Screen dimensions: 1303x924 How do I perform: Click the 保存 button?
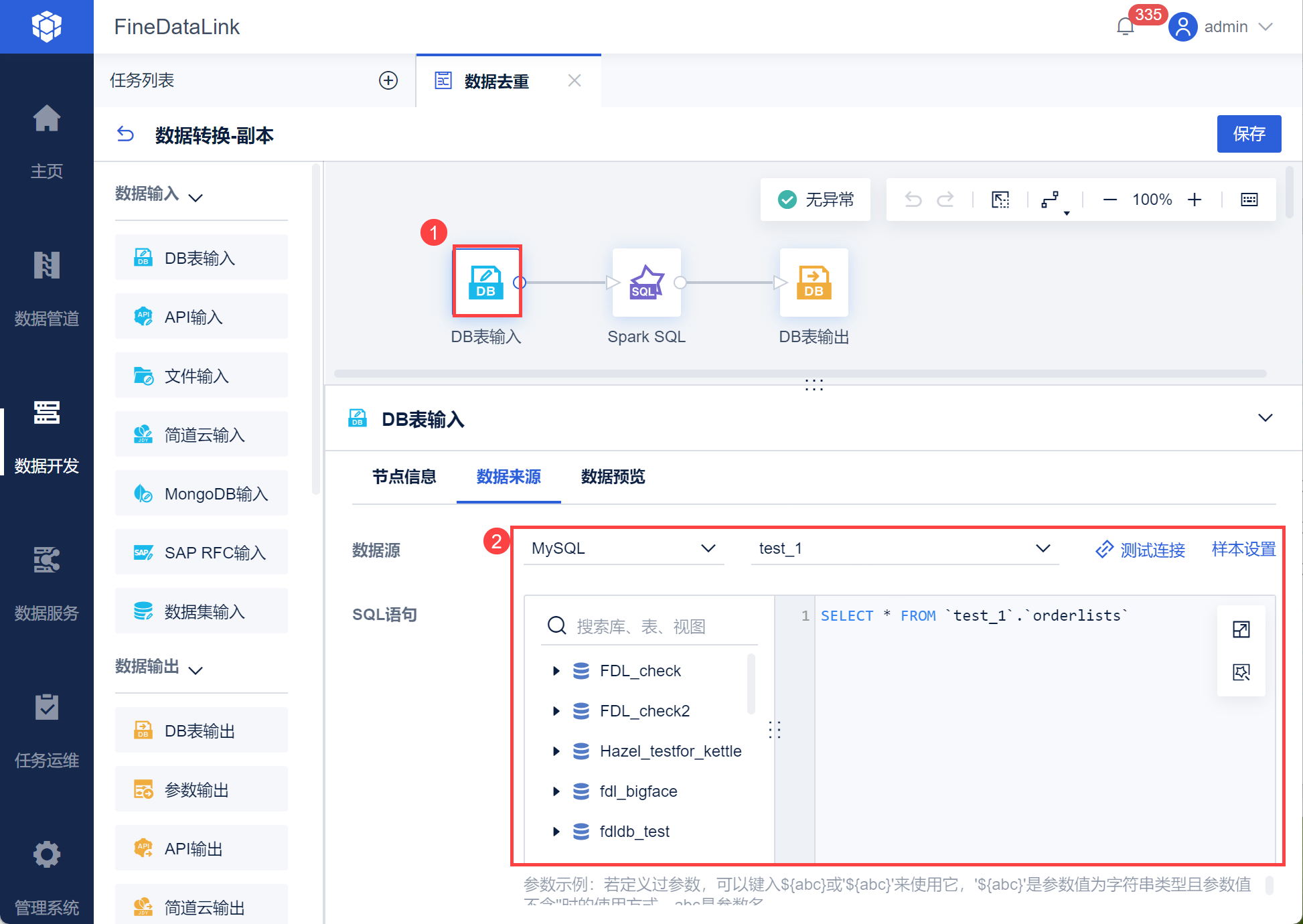(x=1249, y=134)
